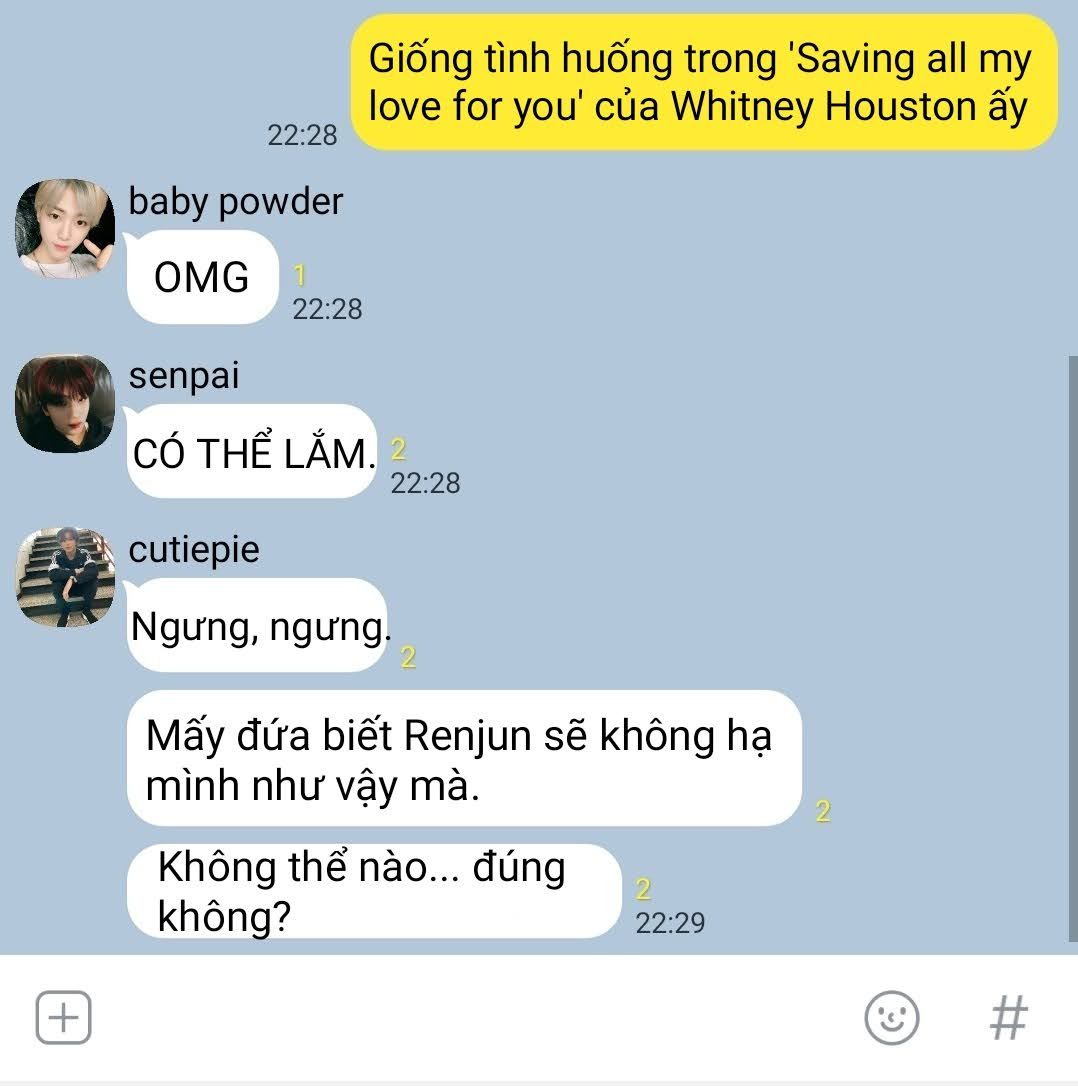Open cutiepie's profile picture
The height and width of the screenshot is (1086, 1078).
pos(65,578)
